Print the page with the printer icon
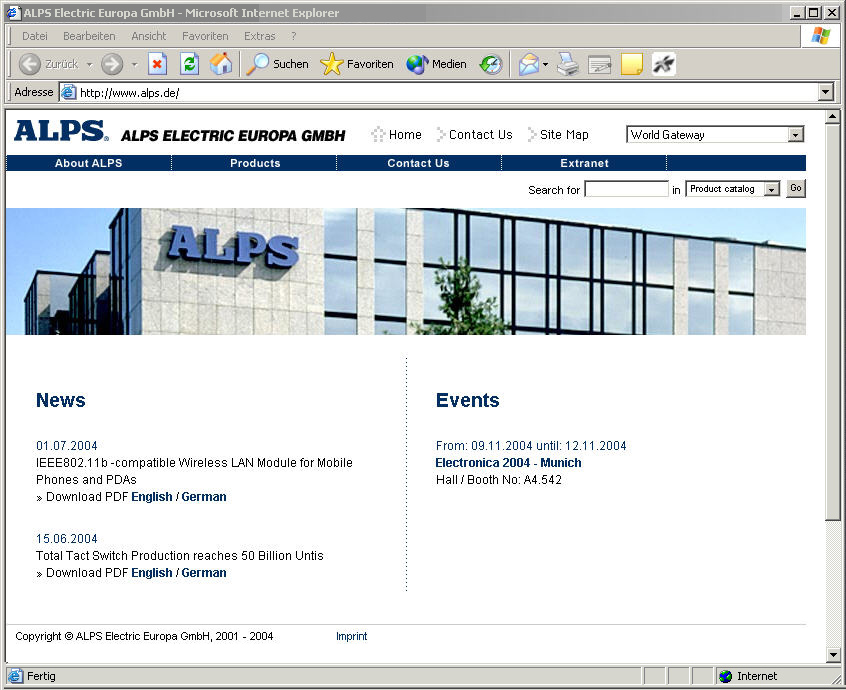 (x=568, y=64)
